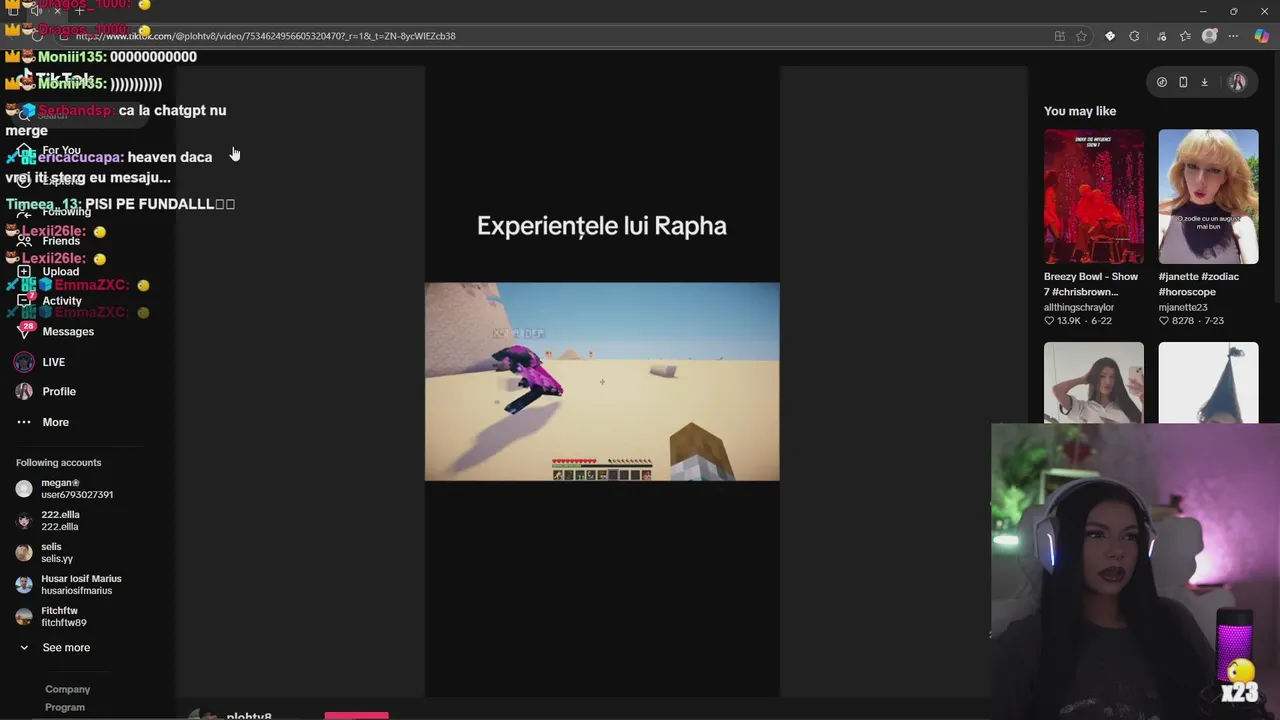Screen dimensions: 1280x720
Task: Open Upload in the sidebar
Action: [60, 271]
